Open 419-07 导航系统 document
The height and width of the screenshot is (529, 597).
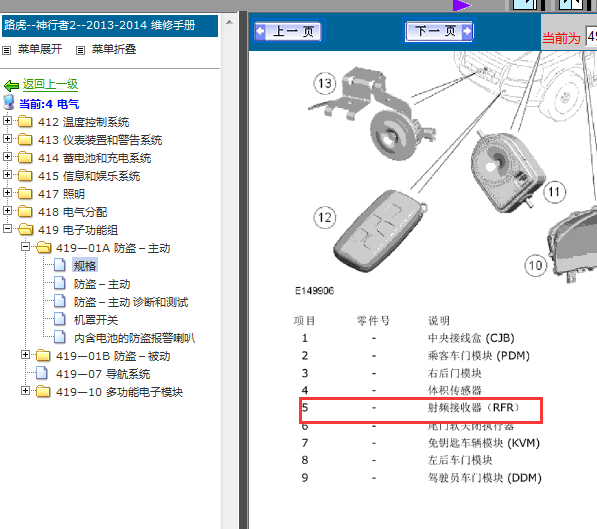click(x=103, y=374)
